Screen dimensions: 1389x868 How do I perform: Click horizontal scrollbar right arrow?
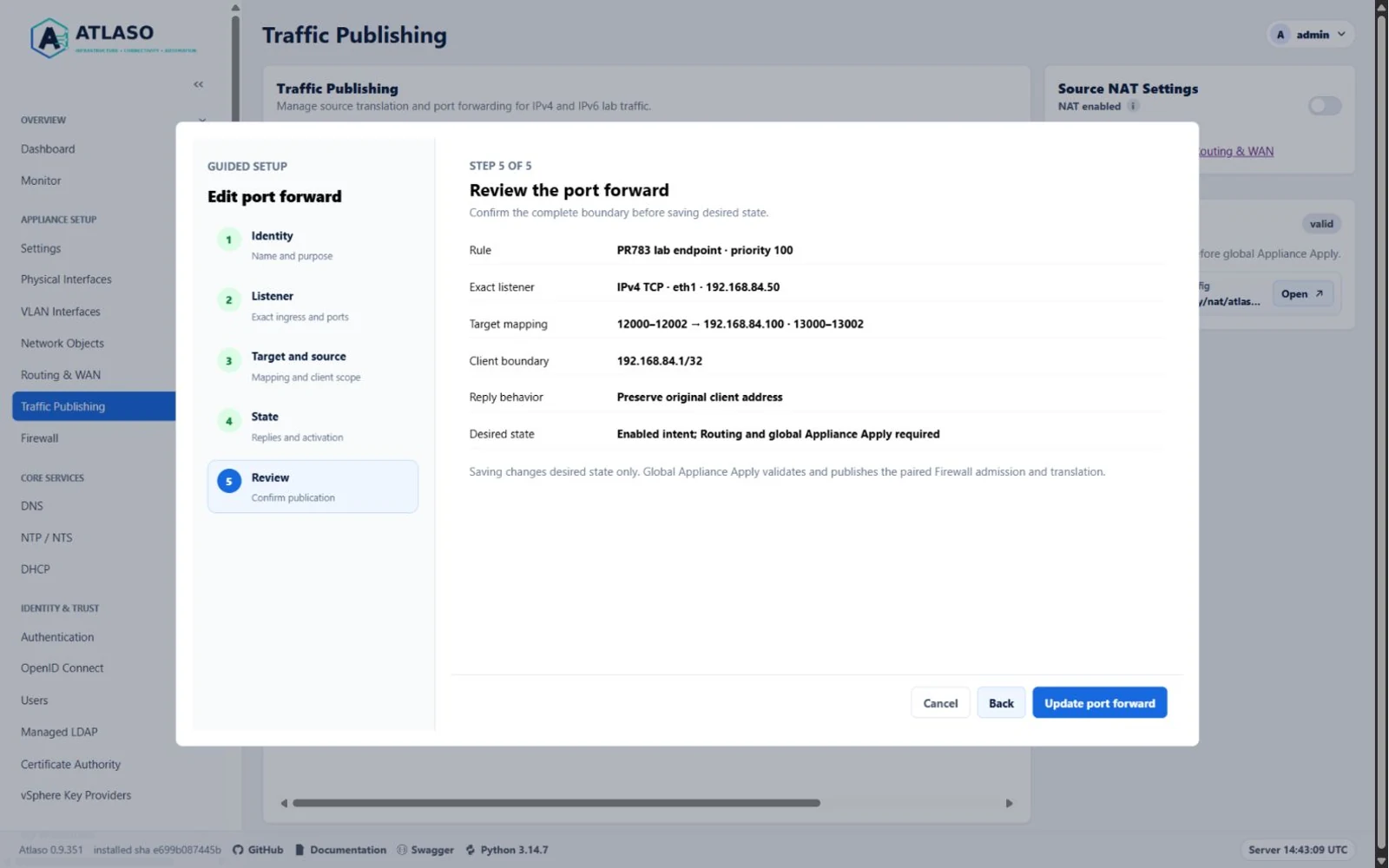click(x=1009, y=803)
